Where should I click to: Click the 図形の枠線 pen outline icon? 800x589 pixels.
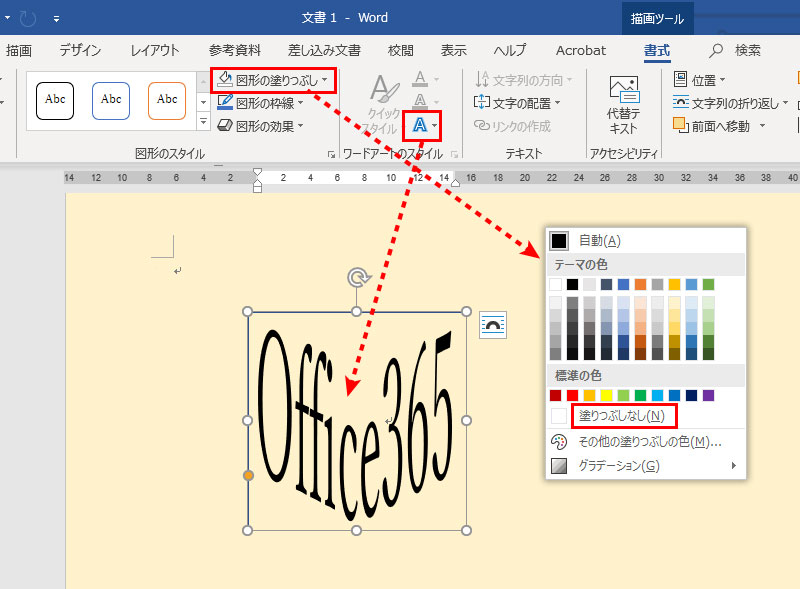225,103
